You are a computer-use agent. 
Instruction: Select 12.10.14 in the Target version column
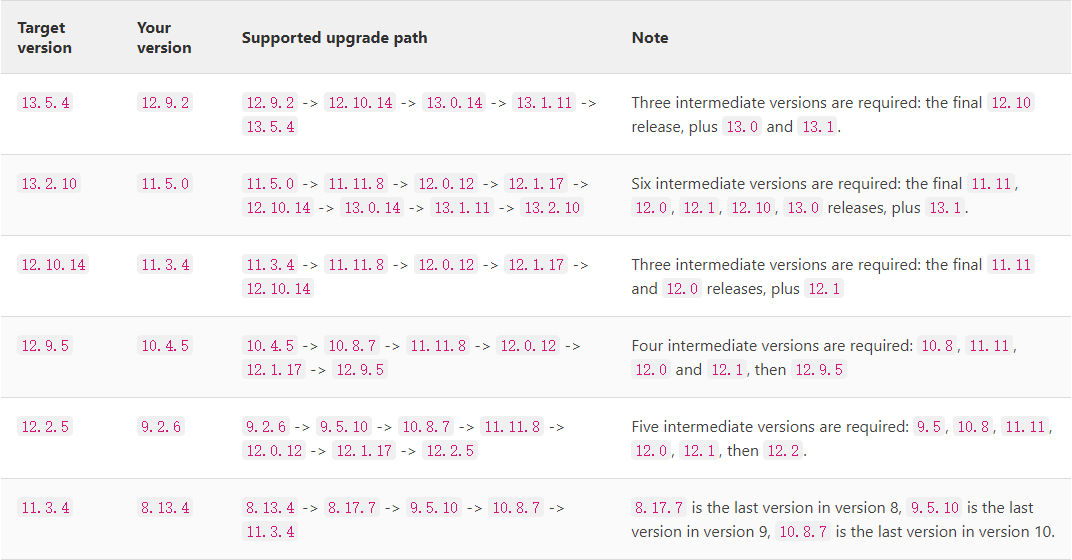pyautogui.click(x=53, y=265)
